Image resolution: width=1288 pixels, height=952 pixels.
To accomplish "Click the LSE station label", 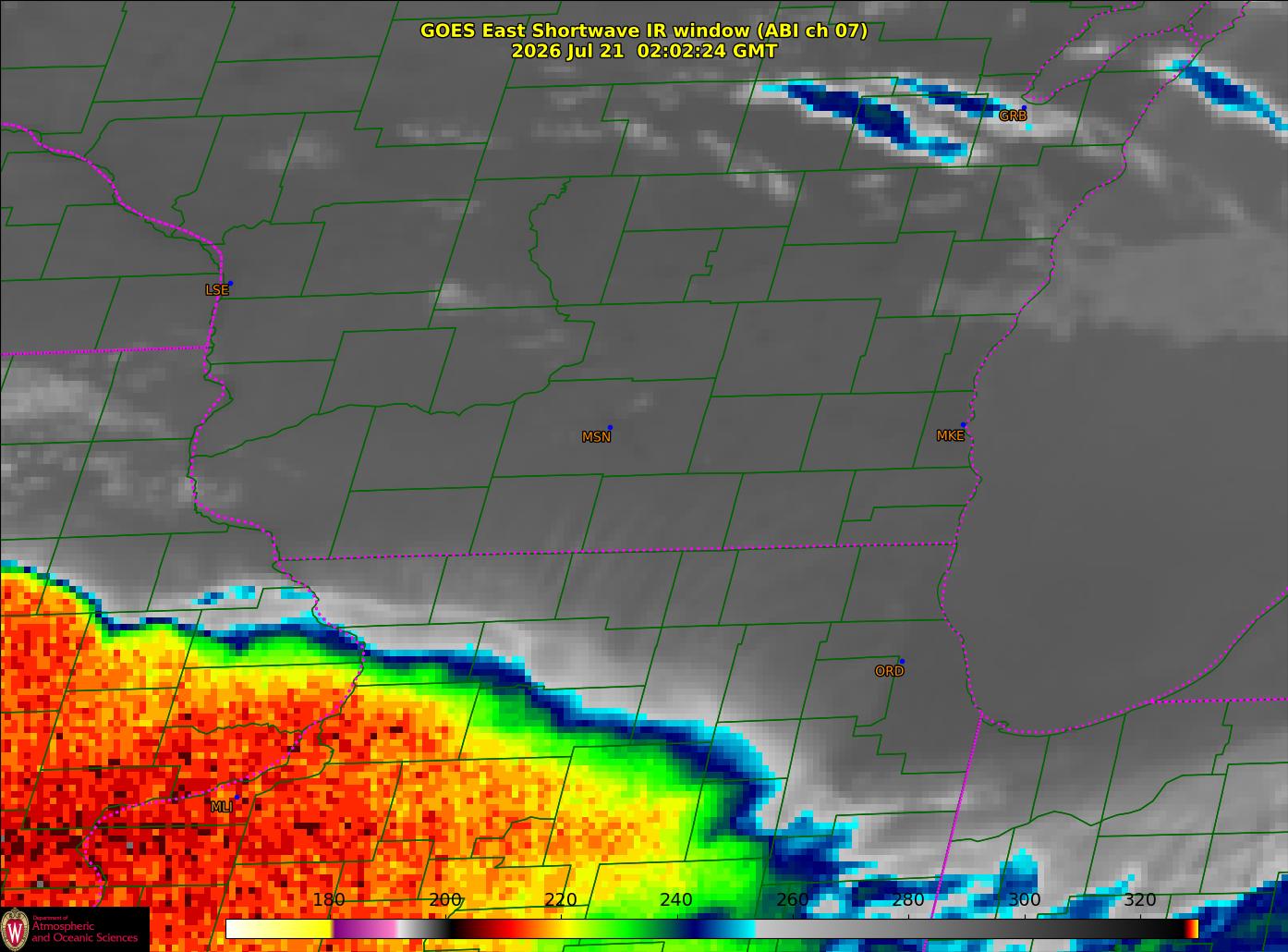I will pos(216,289).
